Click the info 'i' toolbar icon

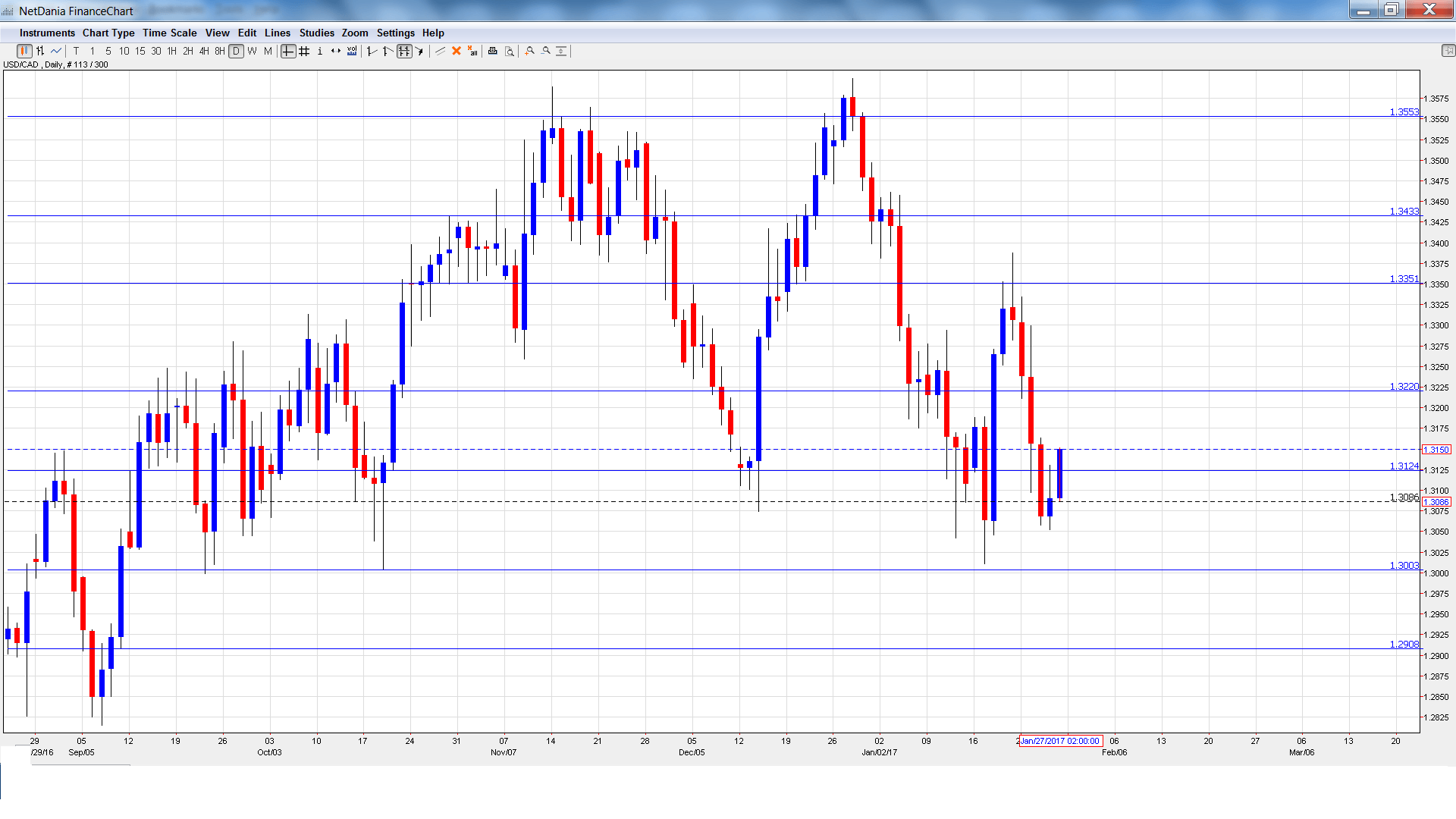point(320,51)
